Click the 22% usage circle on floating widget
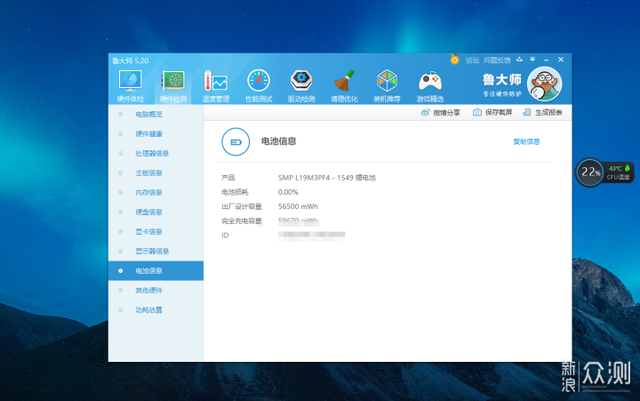 [x=589, y=172]
